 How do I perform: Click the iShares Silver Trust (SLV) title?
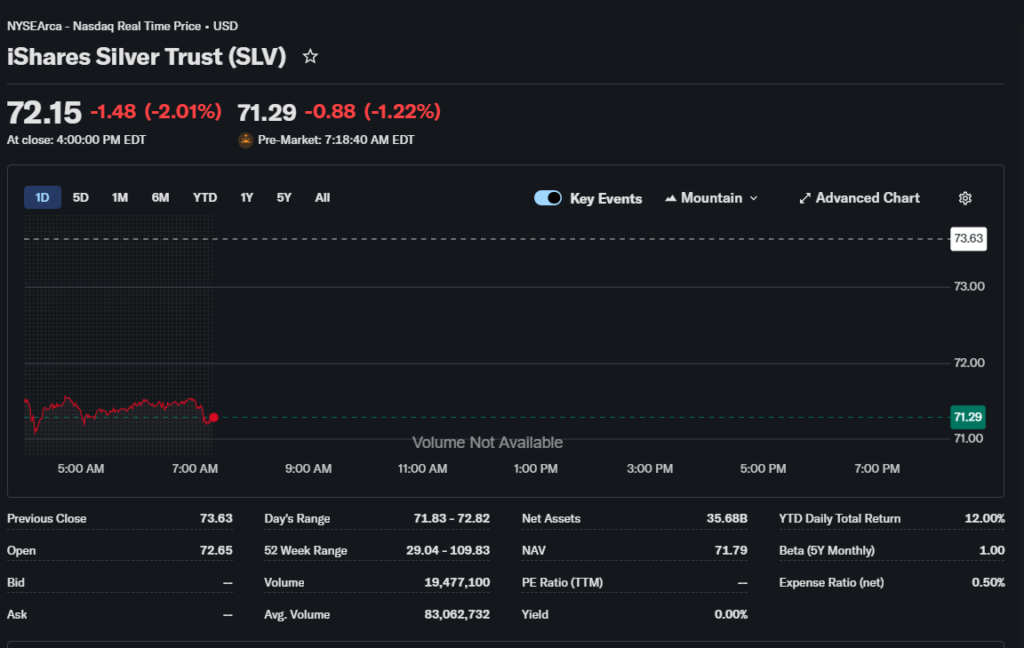[147, 57]
